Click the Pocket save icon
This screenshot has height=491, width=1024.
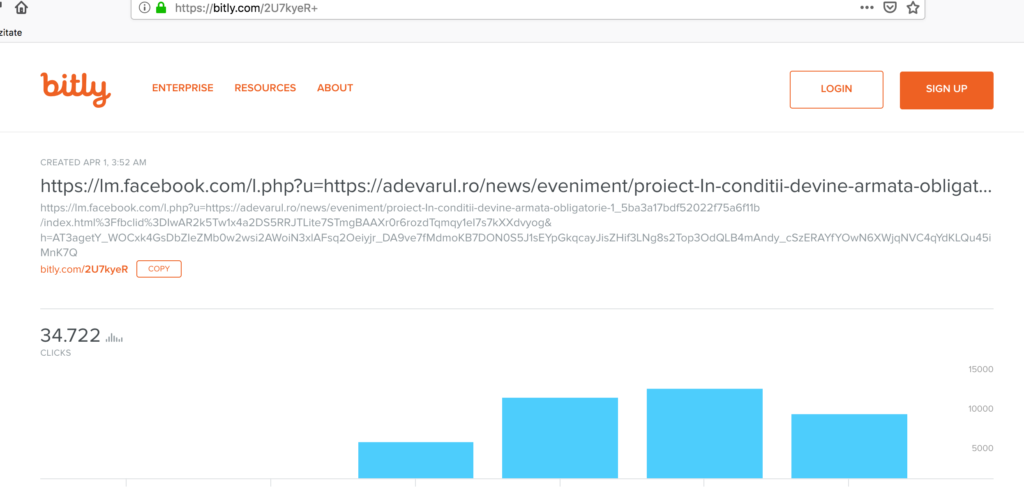[889, 8]
